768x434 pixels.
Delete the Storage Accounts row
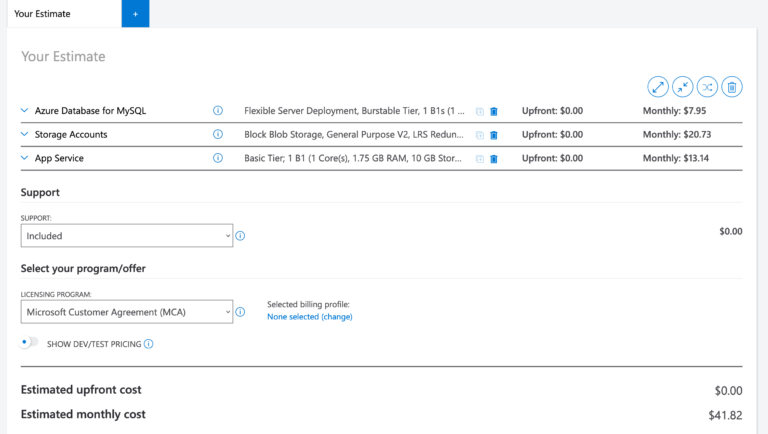pos(494,135)
